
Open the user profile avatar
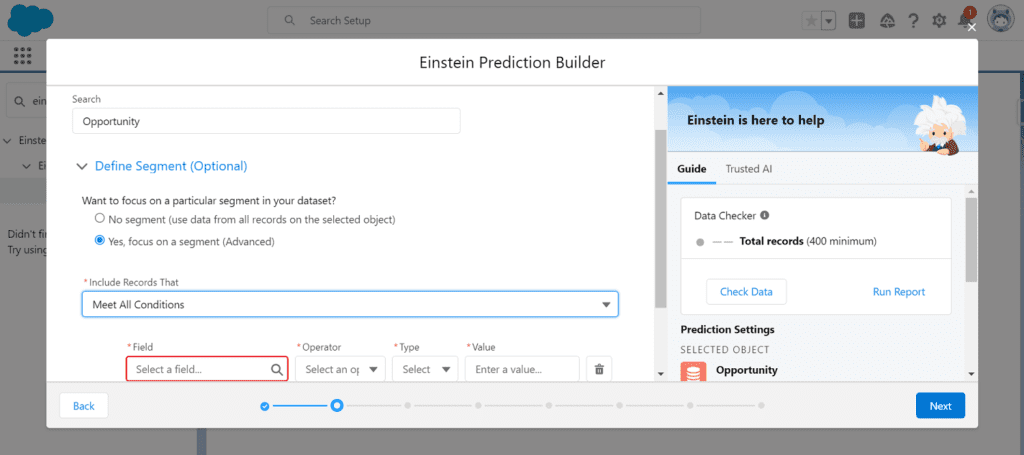(999, 20)
